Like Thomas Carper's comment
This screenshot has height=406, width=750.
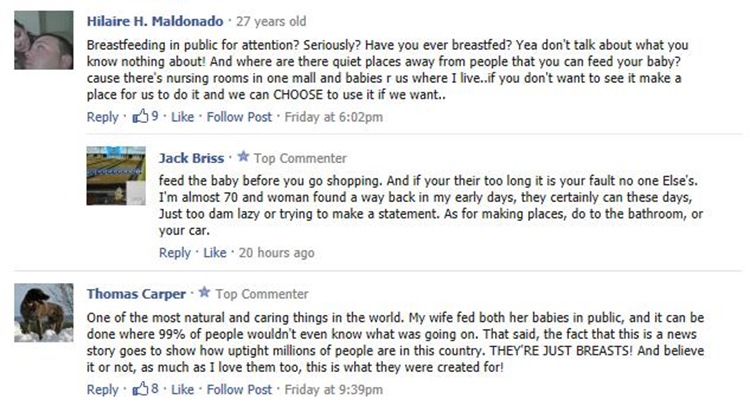[181, 389]
